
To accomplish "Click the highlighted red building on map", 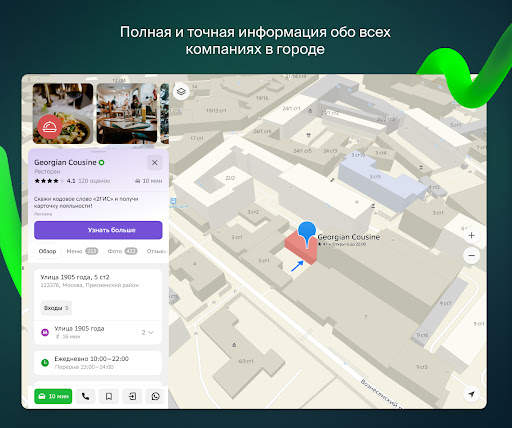I will click(300, 248).
